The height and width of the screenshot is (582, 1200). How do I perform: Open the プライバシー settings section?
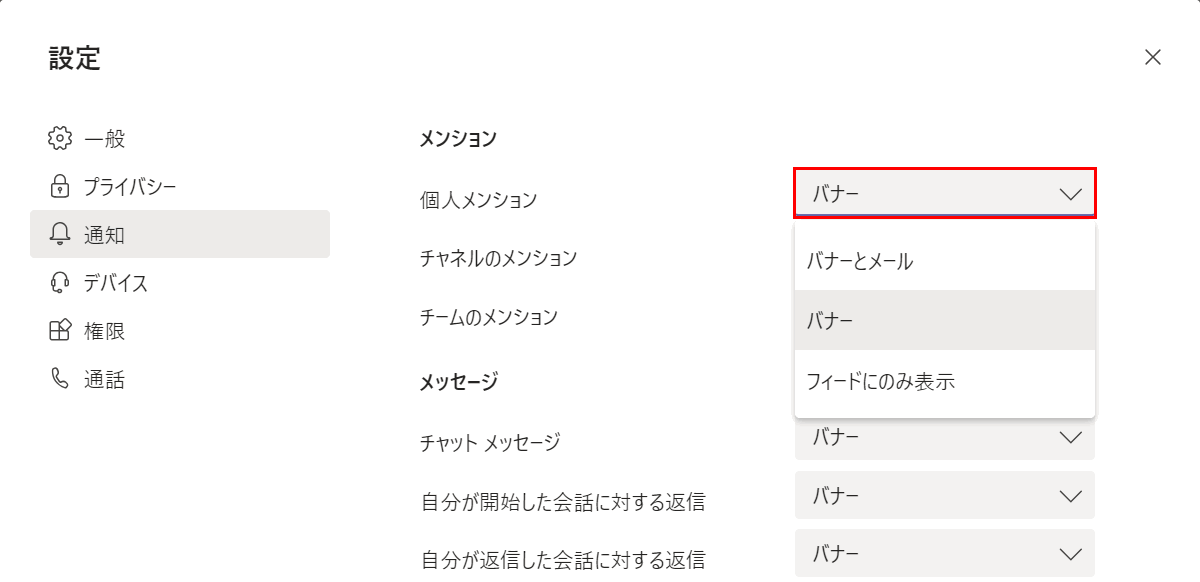(x=130, y=187)
